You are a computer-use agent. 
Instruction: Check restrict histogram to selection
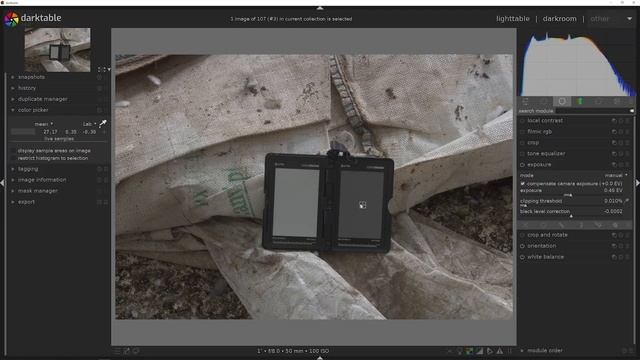13,158
